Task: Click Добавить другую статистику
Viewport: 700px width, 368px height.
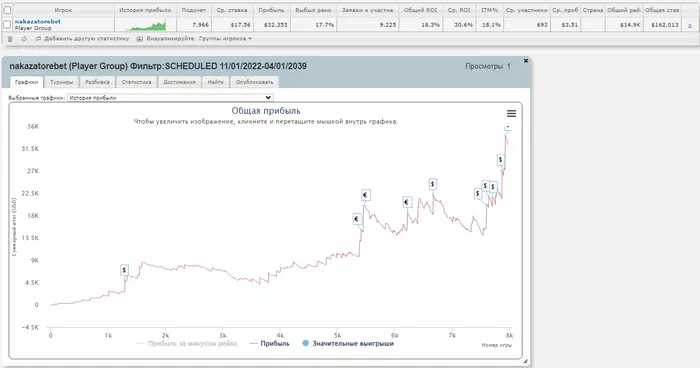Action: coord(87,39)
